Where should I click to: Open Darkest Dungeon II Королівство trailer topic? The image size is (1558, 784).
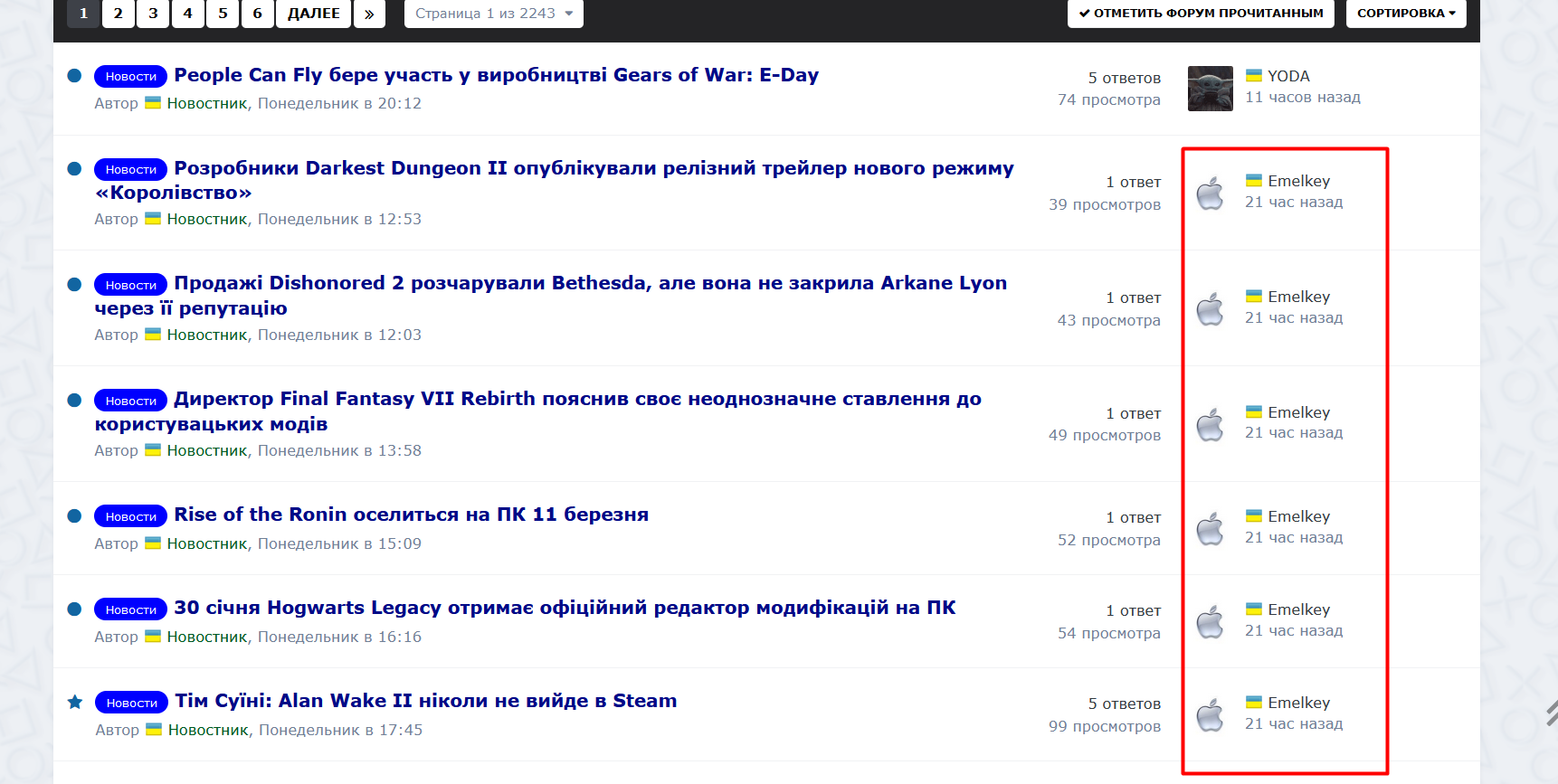click(x=555, y=180)
